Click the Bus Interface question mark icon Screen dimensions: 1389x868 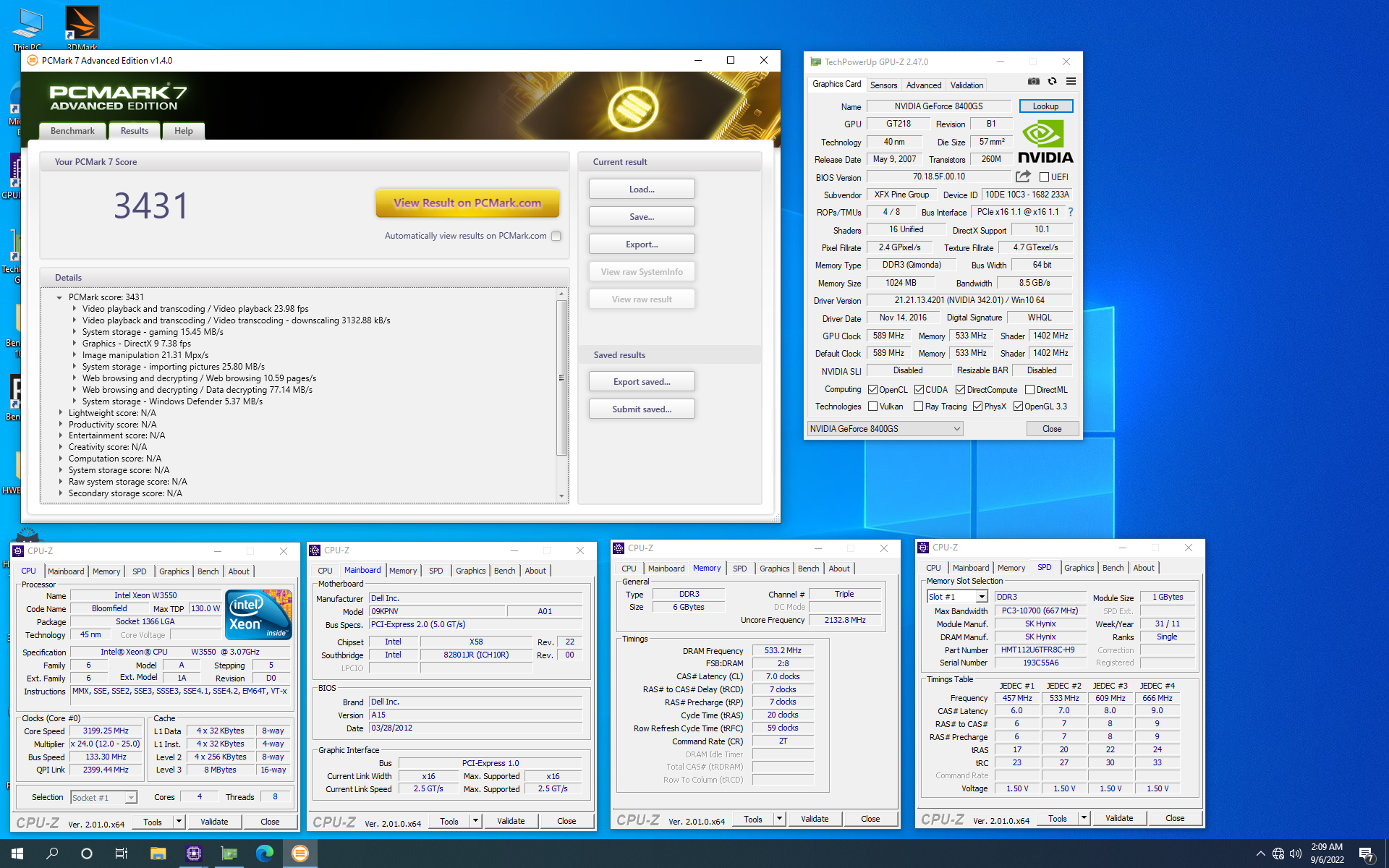tap(1071, 212)
